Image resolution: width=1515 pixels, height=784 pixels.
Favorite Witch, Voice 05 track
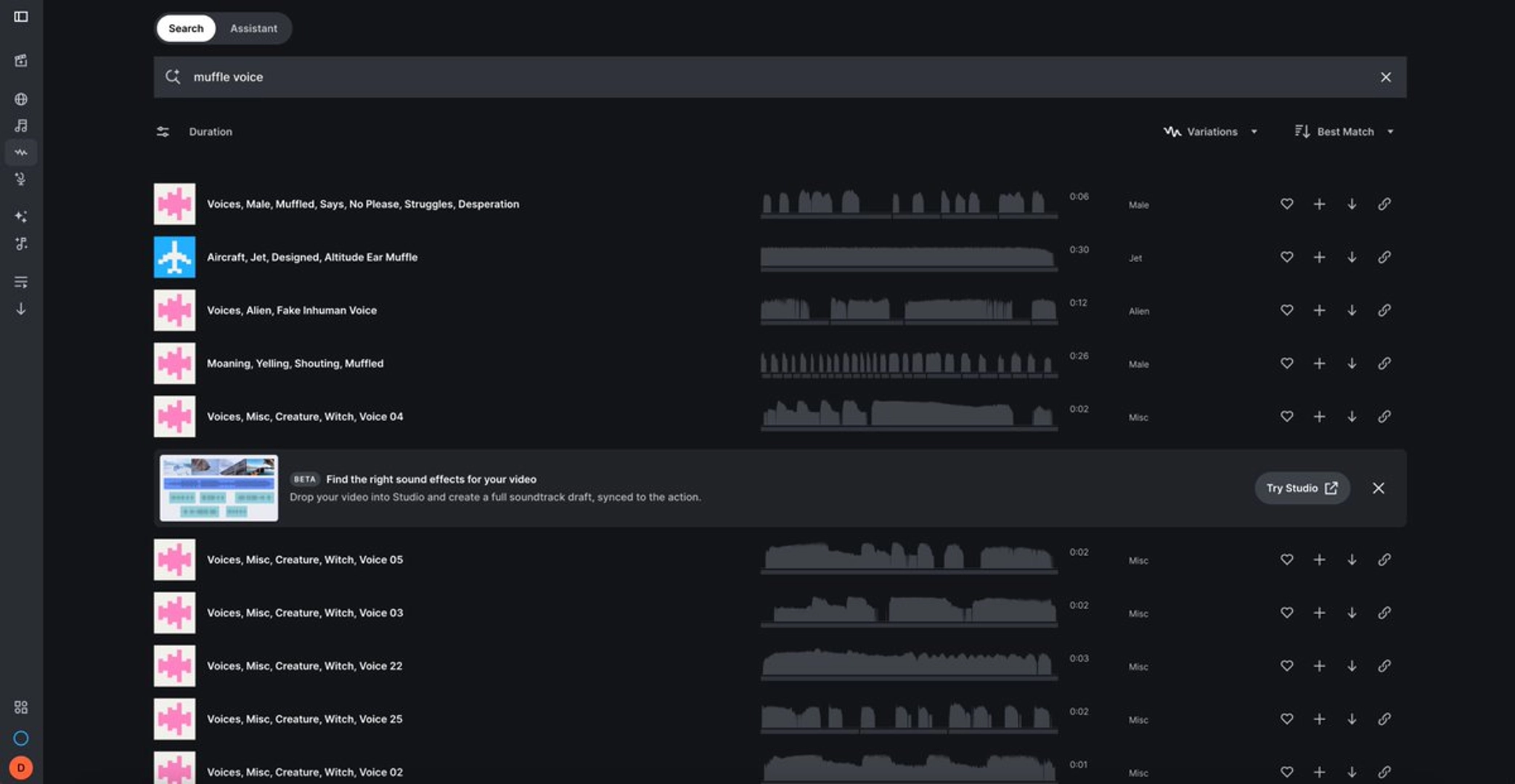click(1286, 560)
